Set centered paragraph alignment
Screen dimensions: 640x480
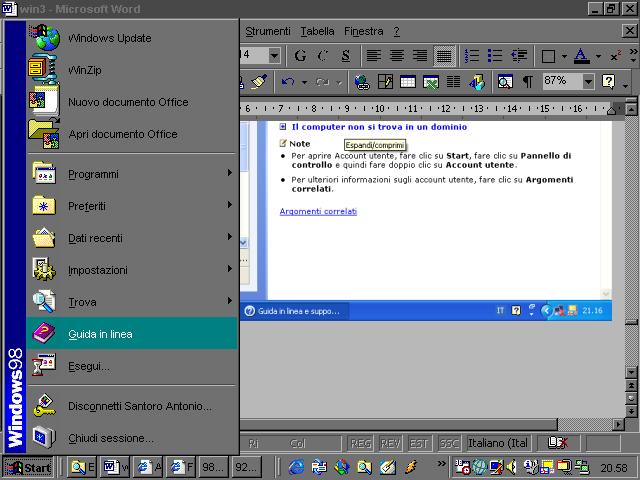397,56
